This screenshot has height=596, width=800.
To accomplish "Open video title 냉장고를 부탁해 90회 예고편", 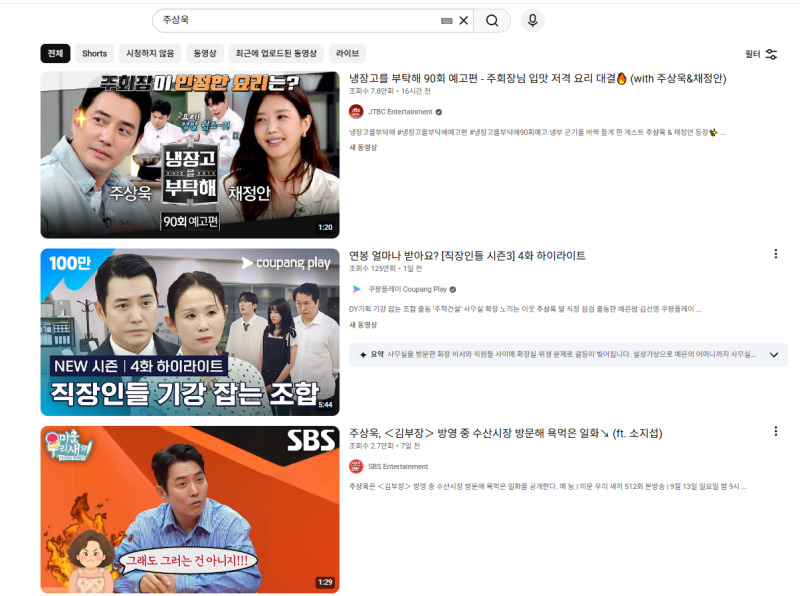I will tap(537, 79).
